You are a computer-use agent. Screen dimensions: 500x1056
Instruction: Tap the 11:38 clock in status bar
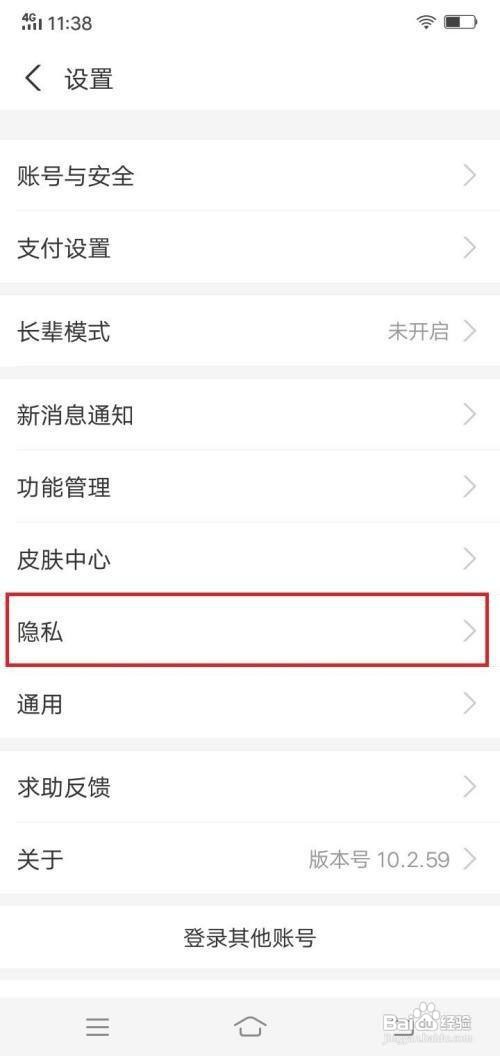click(x=70, y=23)
